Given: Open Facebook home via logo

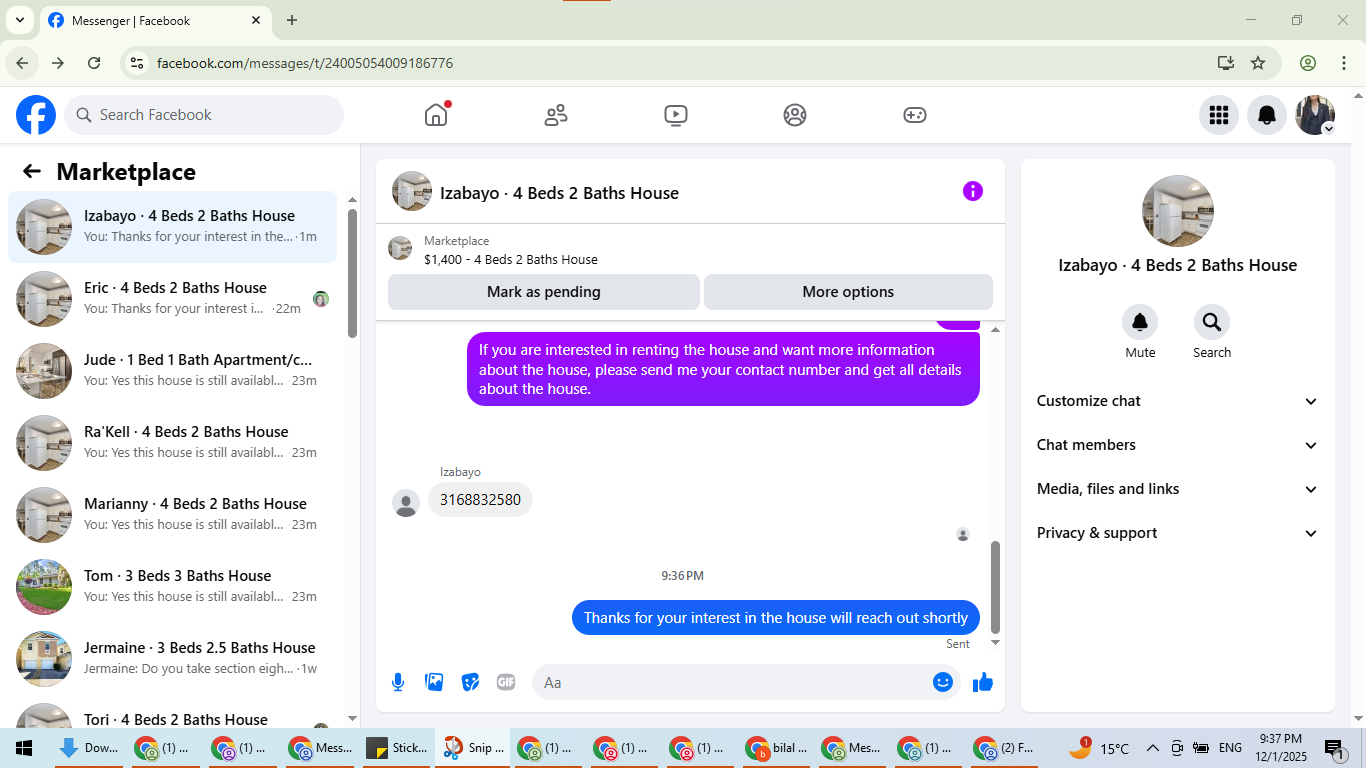Looking at the screenshot, I should click(x=36, y=115).
